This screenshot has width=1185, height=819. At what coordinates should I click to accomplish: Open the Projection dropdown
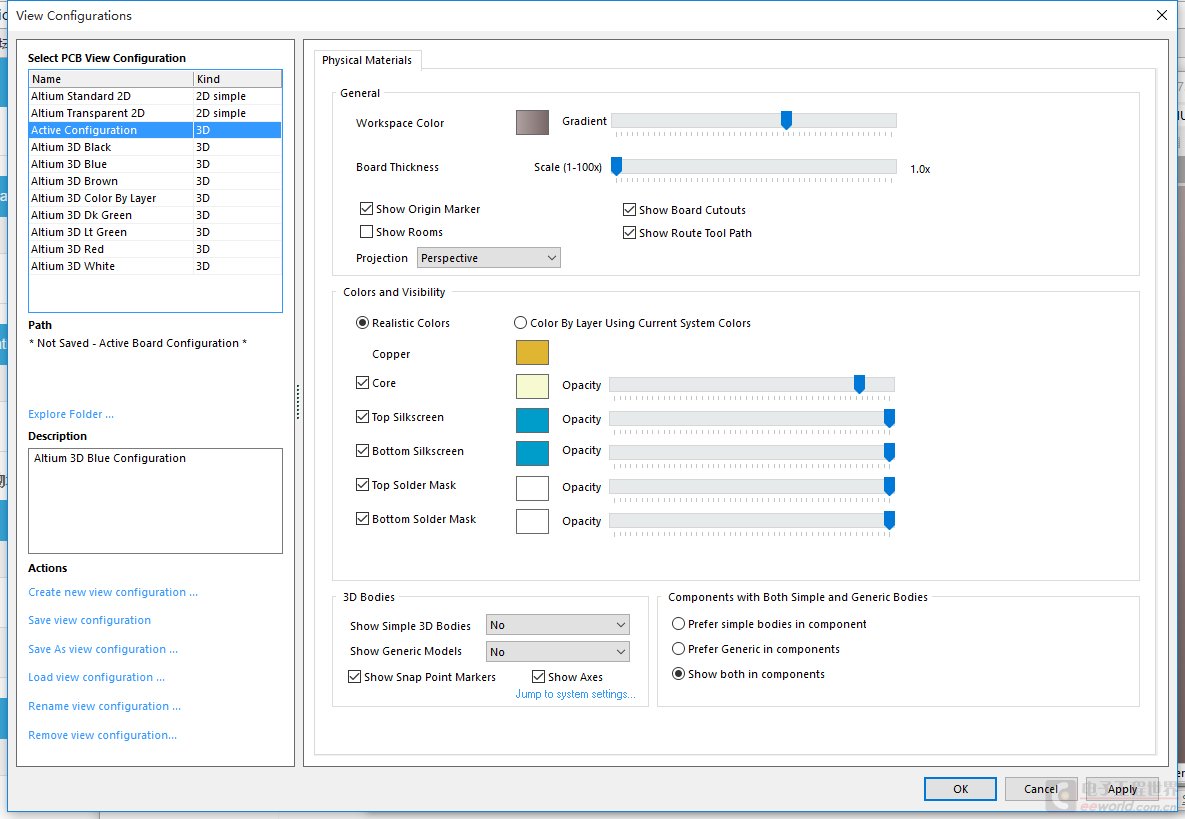pos(489,258)
